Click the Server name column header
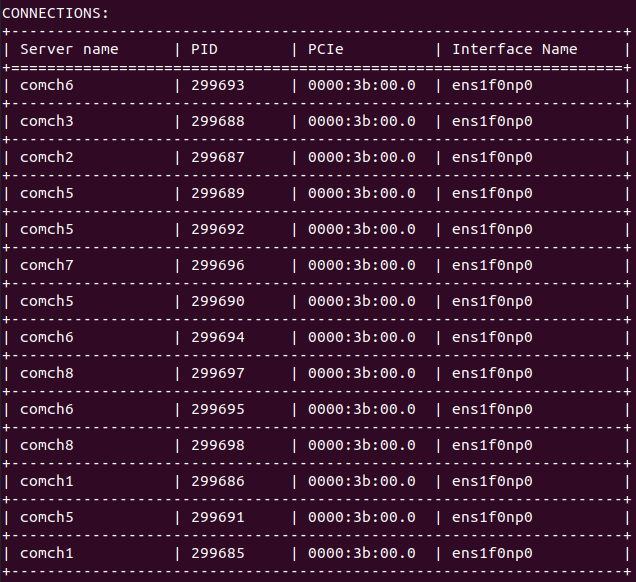The width and height of the screenshot is (636, 582). coord(69,49)
